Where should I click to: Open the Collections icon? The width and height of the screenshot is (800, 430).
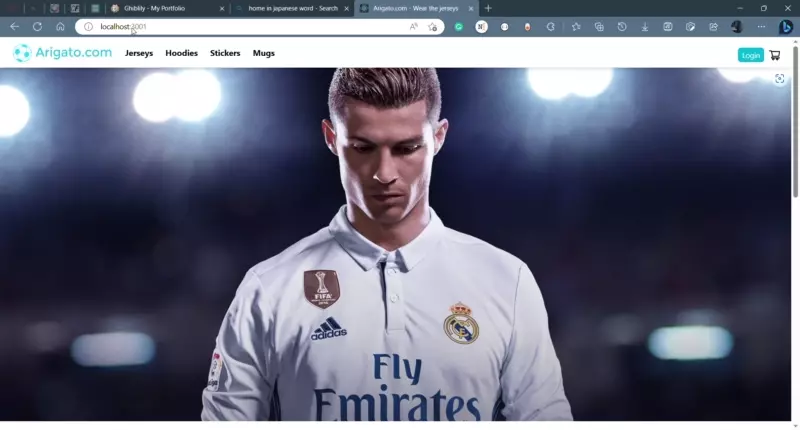point(599,27)
